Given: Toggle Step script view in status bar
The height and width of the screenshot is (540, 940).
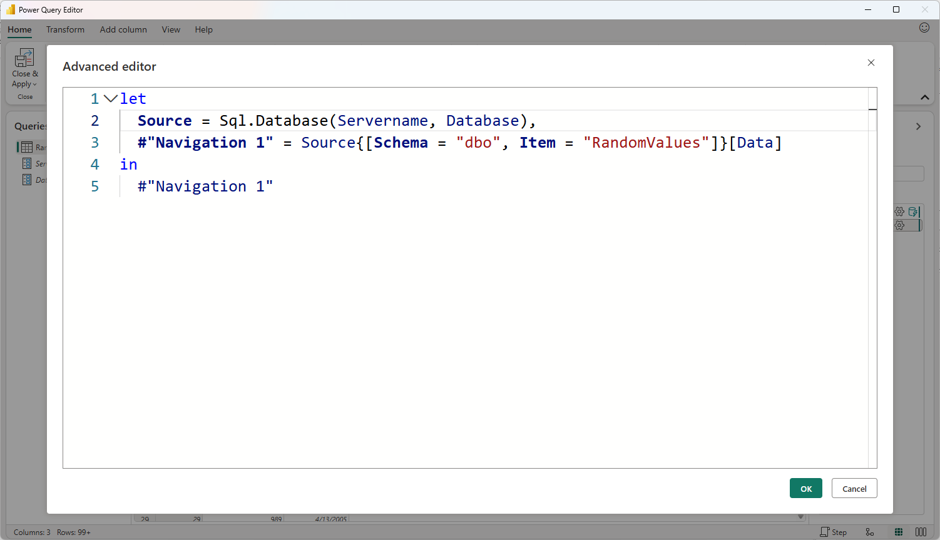Looking at the screenshot, I should 833,532.
